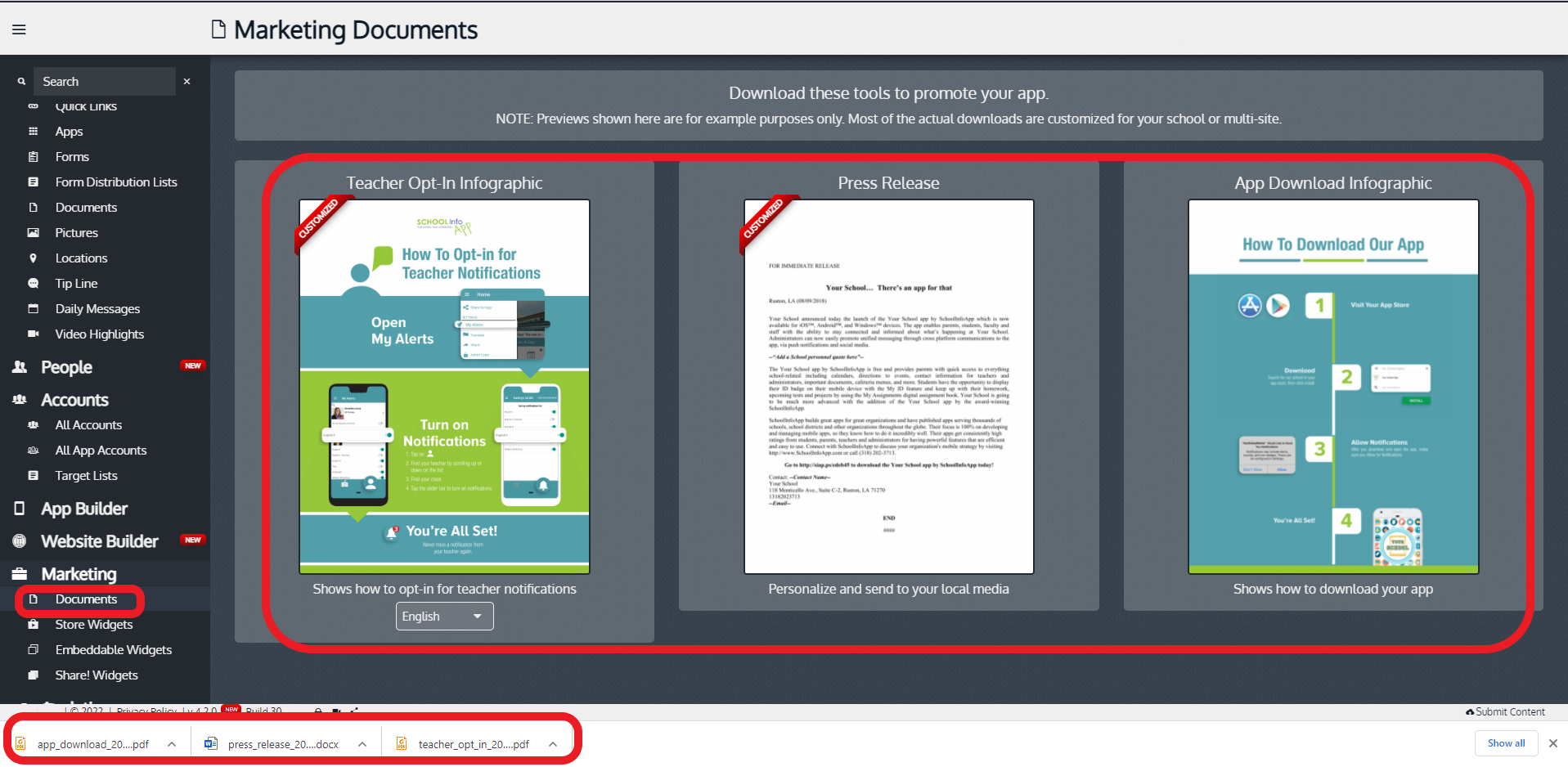Click the Website Builder globe icon
Image resolution: width=1568 pixels, height=767 pixels.
20,541
